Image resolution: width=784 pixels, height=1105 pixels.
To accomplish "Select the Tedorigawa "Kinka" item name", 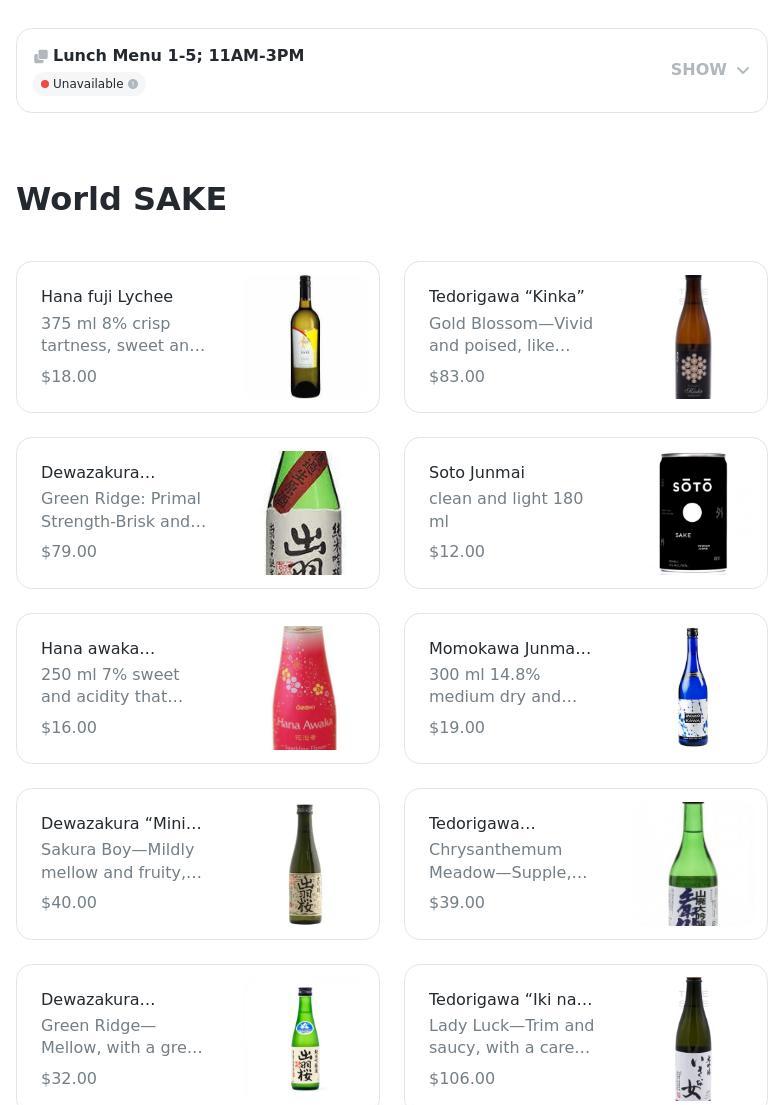I will (x=507, y=297).
